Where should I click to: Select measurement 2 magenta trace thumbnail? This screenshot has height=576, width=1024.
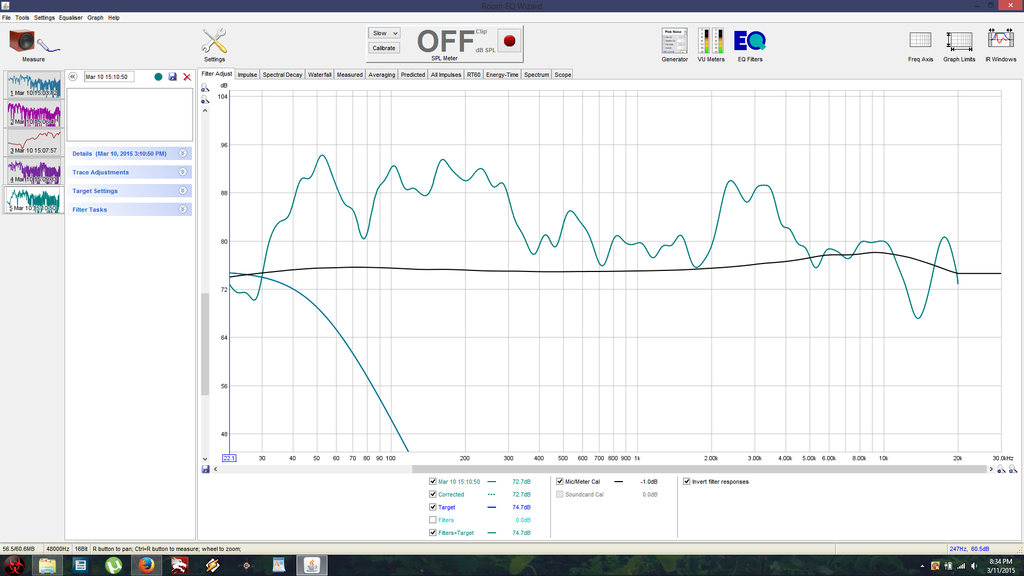pos(34,114)
